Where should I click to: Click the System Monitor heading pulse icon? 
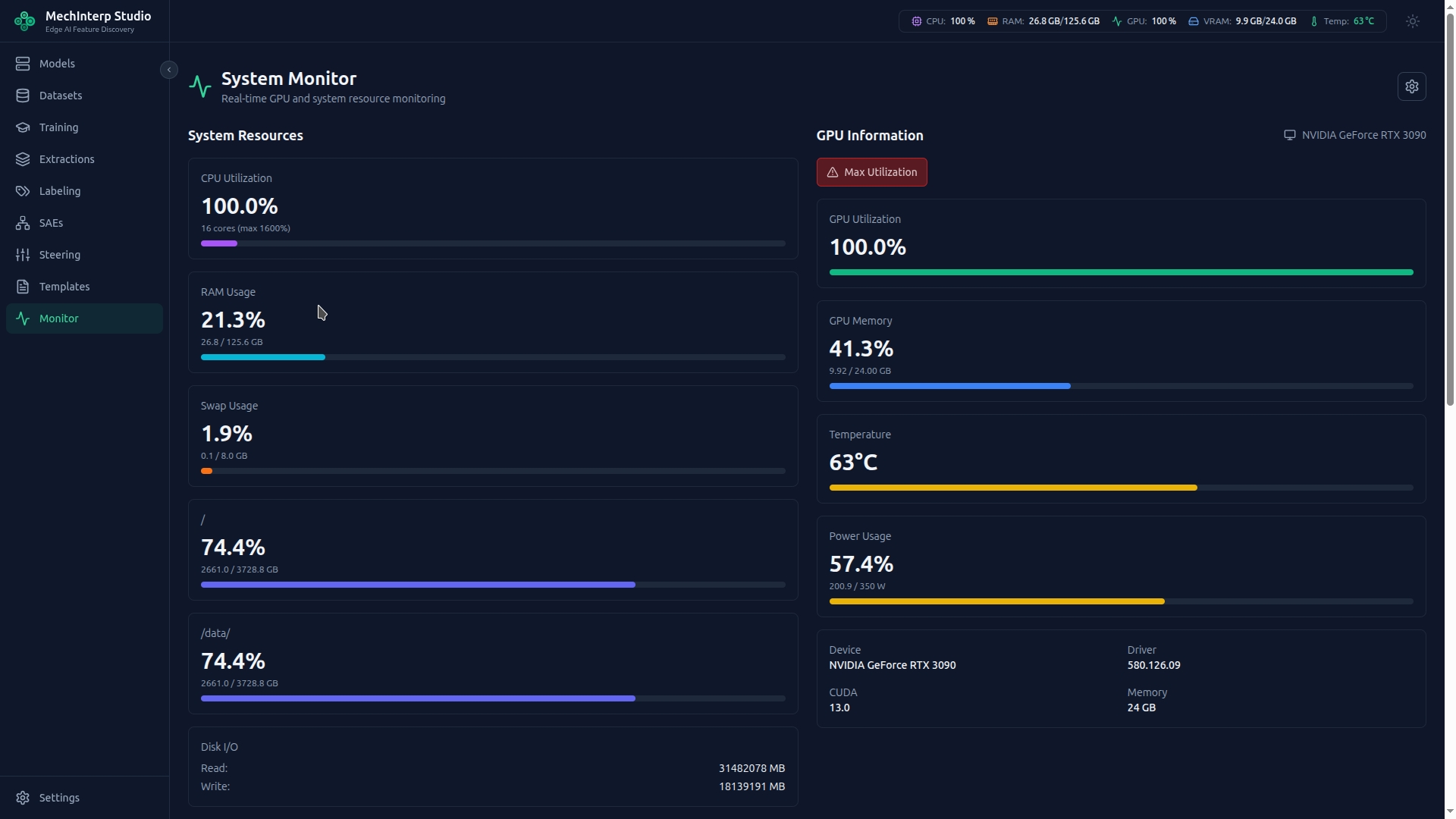tap(200, 86)
